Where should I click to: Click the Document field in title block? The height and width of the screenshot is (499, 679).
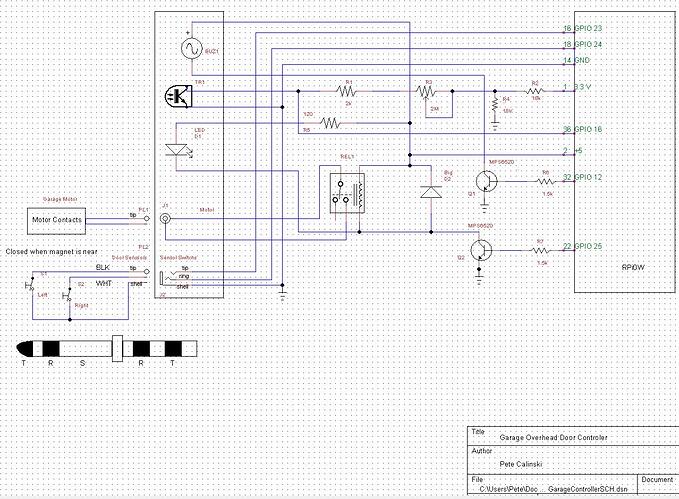point(657,480)
